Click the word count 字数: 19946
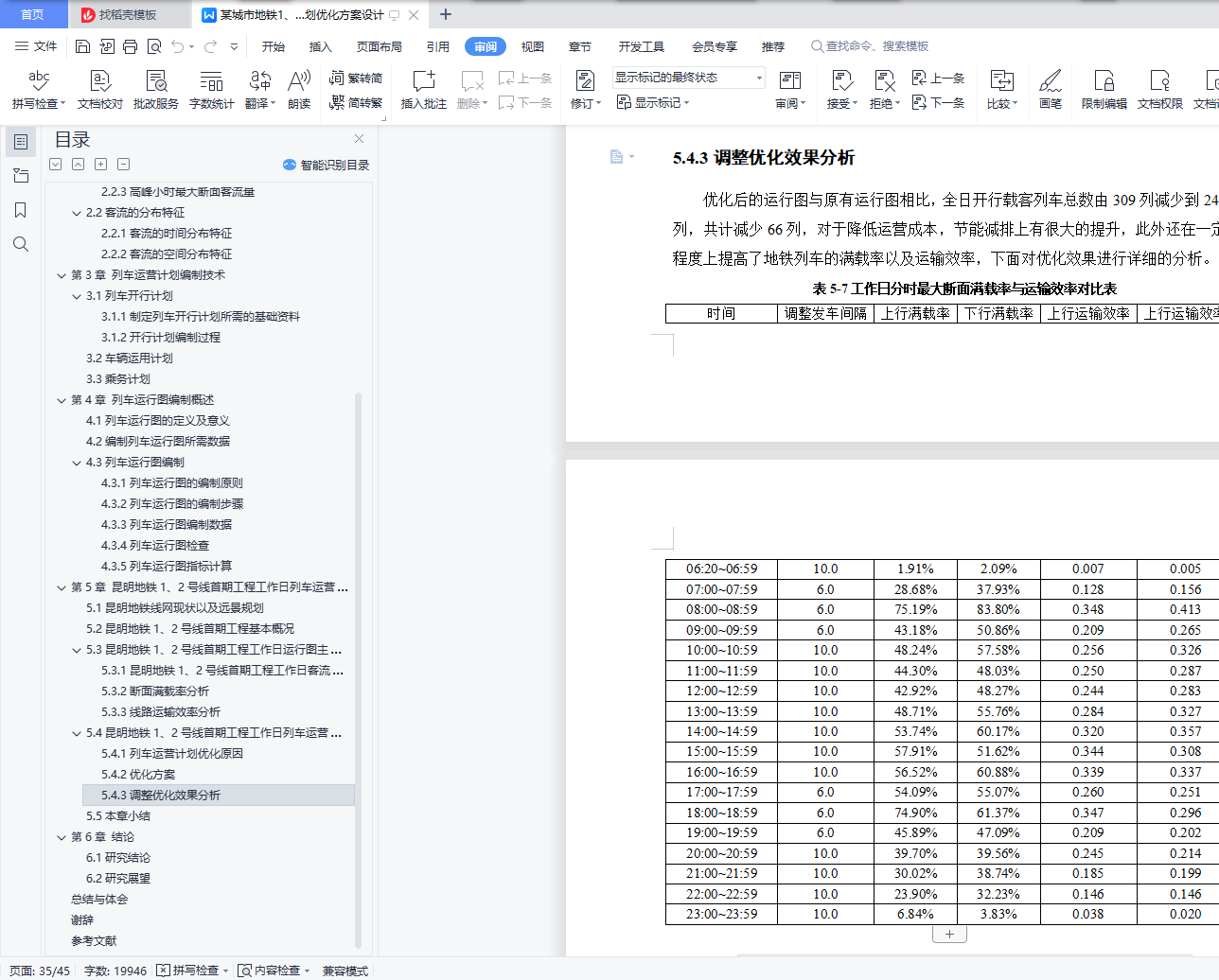The width and height of the screenshot is (1219, 980). (115, 971)
